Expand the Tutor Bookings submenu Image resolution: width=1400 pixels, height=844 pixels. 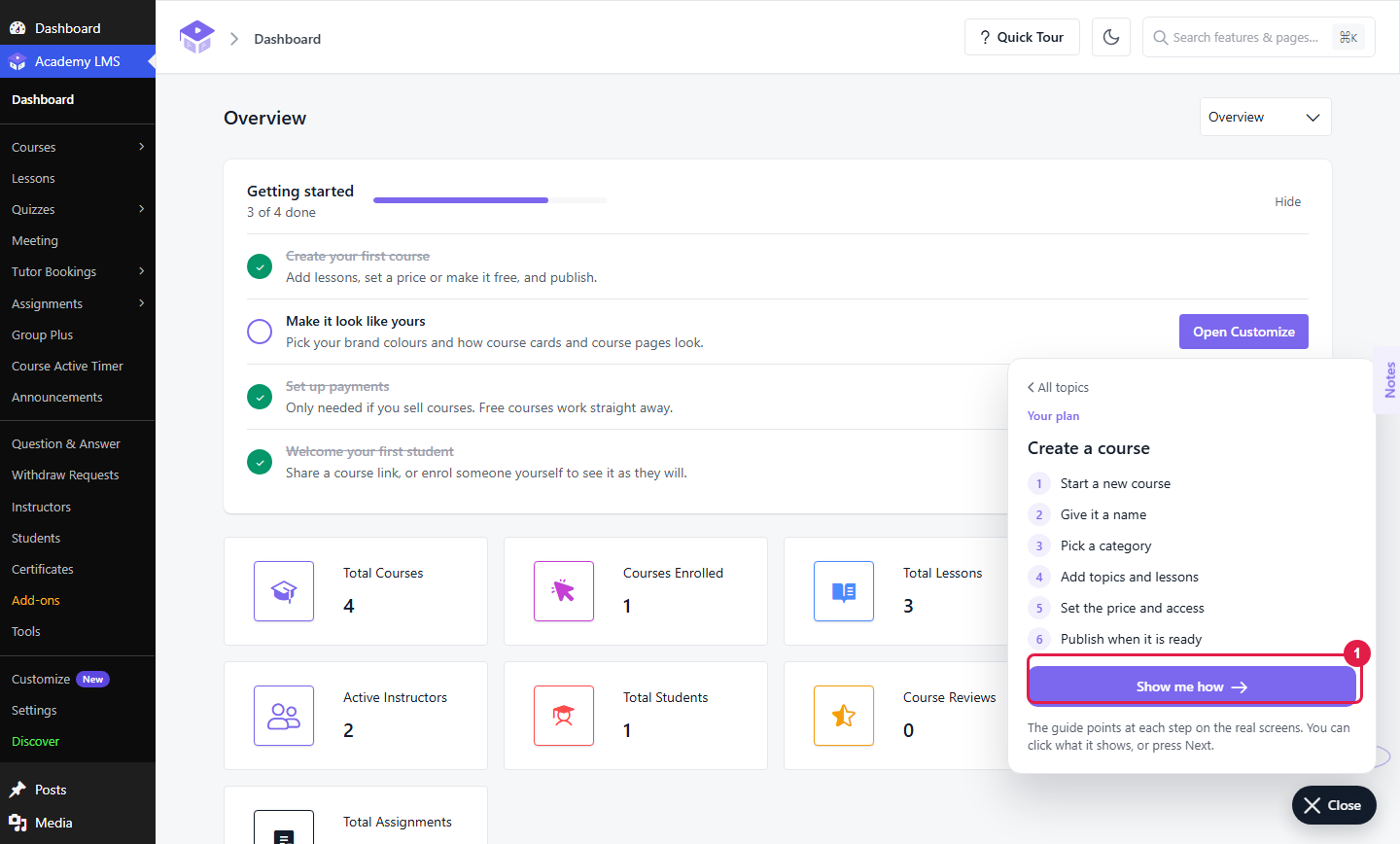coord(142,271)
